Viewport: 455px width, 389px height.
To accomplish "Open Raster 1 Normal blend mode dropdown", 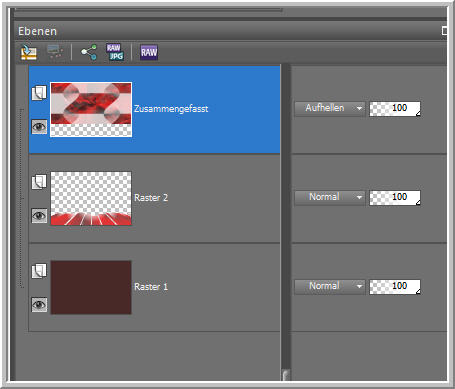I will click(x=330, y=286).
